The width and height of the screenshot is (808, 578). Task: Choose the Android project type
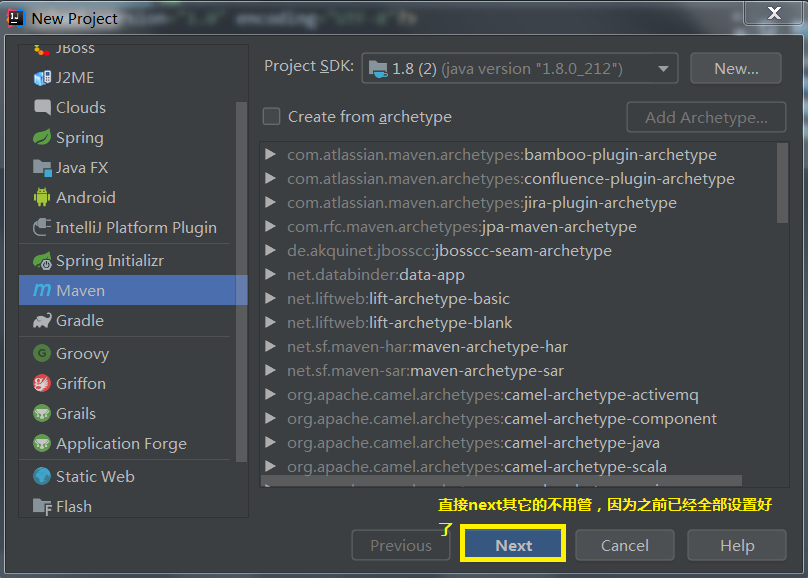(x=127, y=197)
